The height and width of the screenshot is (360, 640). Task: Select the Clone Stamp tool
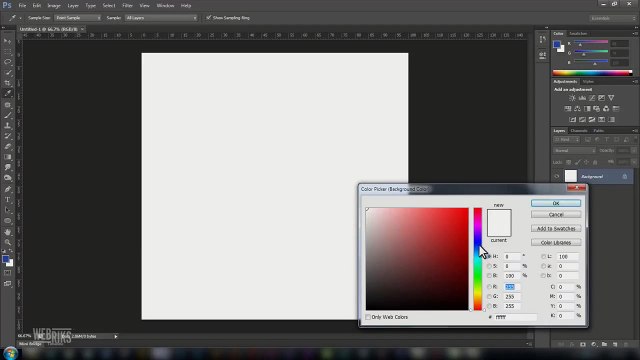click(x=7, y=125)
